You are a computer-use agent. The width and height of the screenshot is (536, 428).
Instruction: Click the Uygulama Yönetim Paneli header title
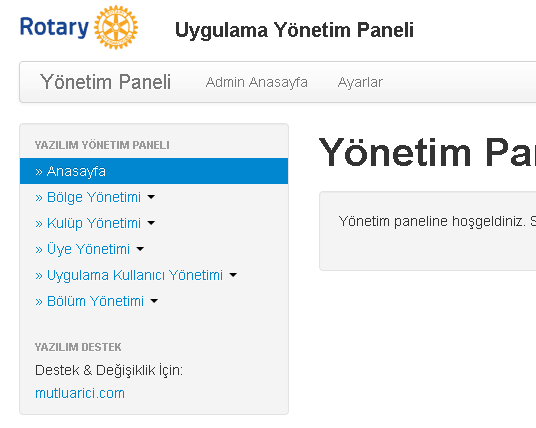[x=294, y=30]
